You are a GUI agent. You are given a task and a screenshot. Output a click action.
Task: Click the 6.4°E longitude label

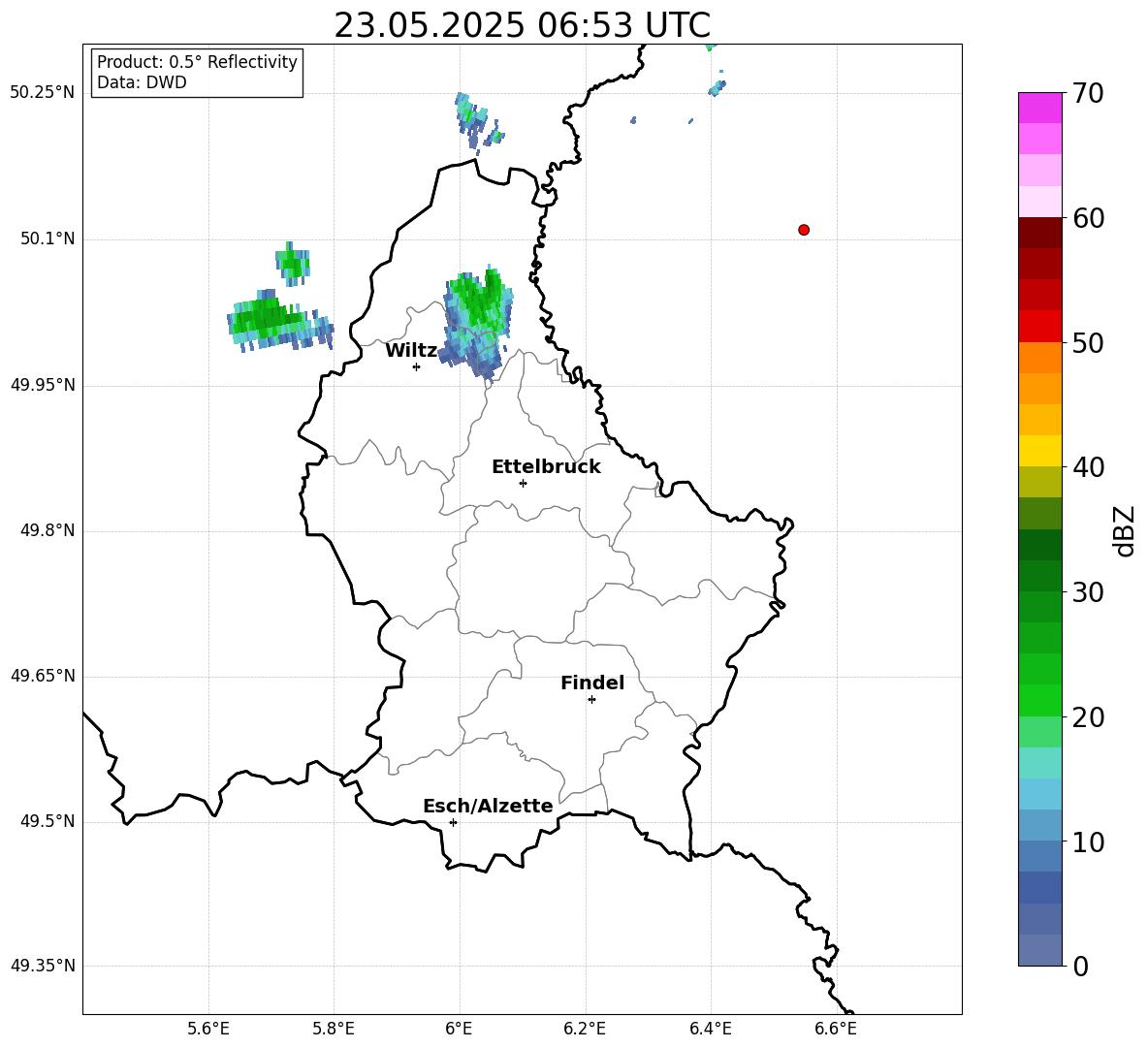(x=710, y=1029)
